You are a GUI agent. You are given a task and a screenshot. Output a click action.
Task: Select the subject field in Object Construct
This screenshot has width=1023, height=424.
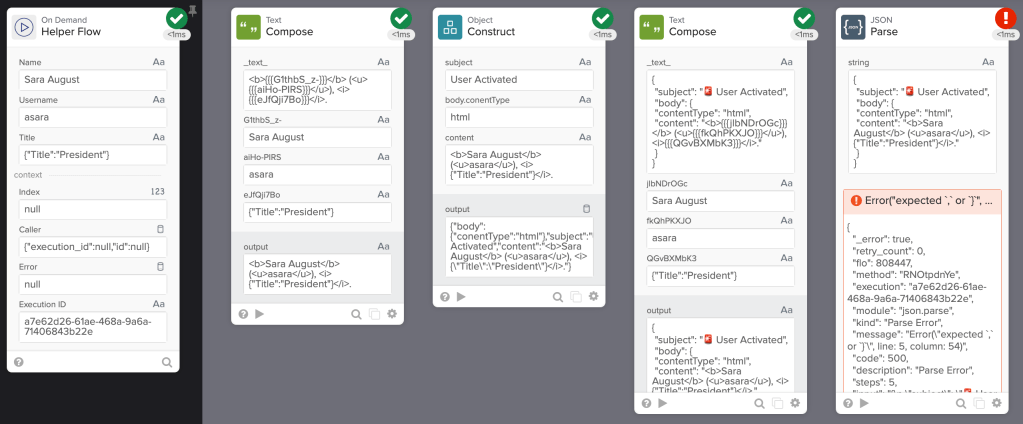pos(519,79)
